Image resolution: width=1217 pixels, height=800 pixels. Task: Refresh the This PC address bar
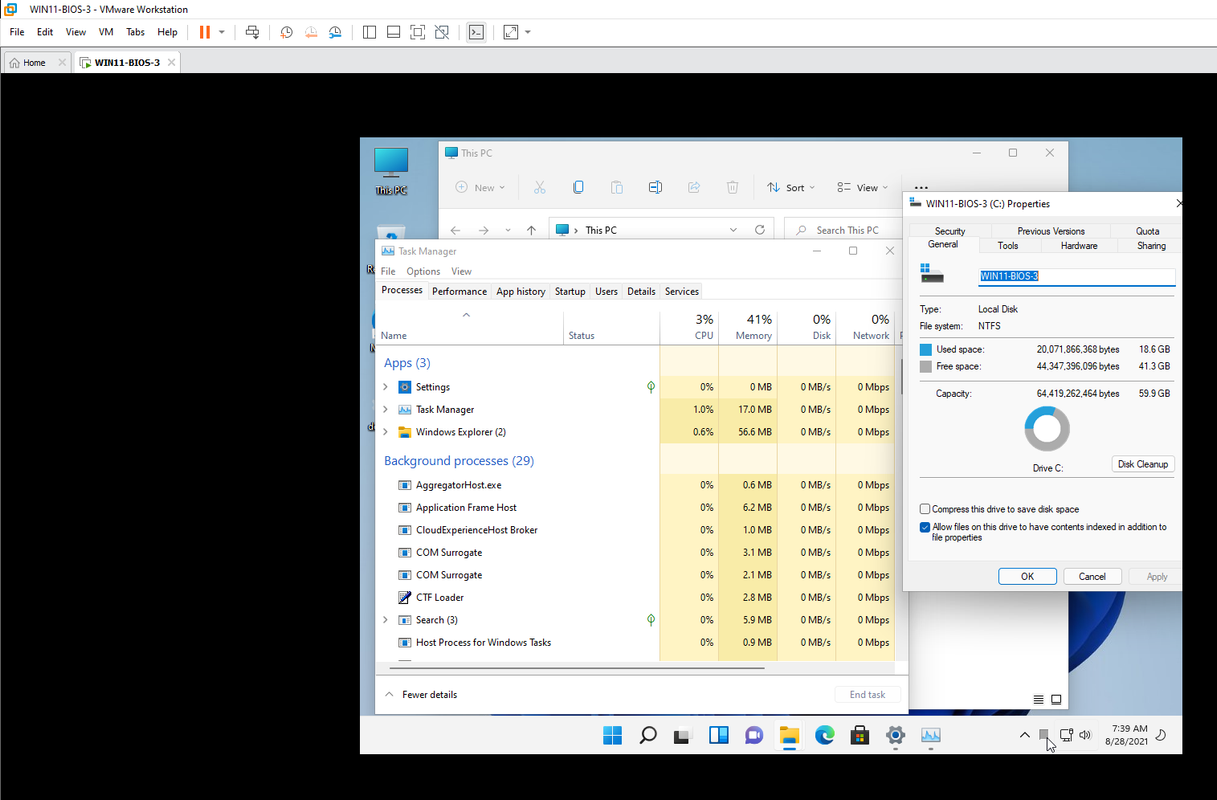coord(760,230)
